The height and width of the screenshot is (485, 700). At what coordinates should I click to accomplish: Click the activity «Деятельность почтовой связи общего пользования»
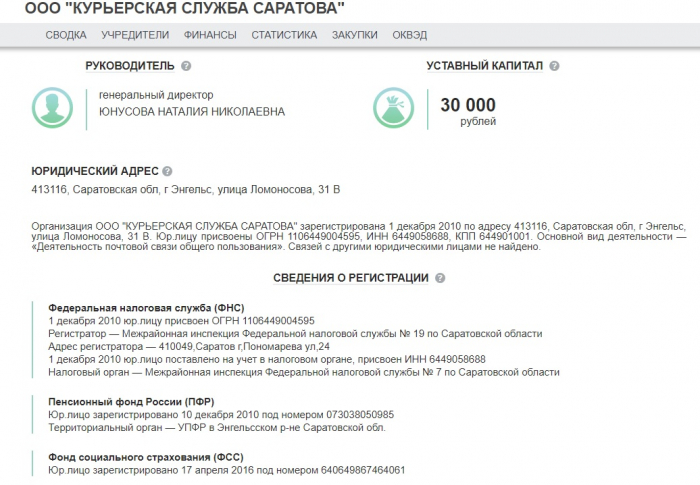tap(158, 247)
